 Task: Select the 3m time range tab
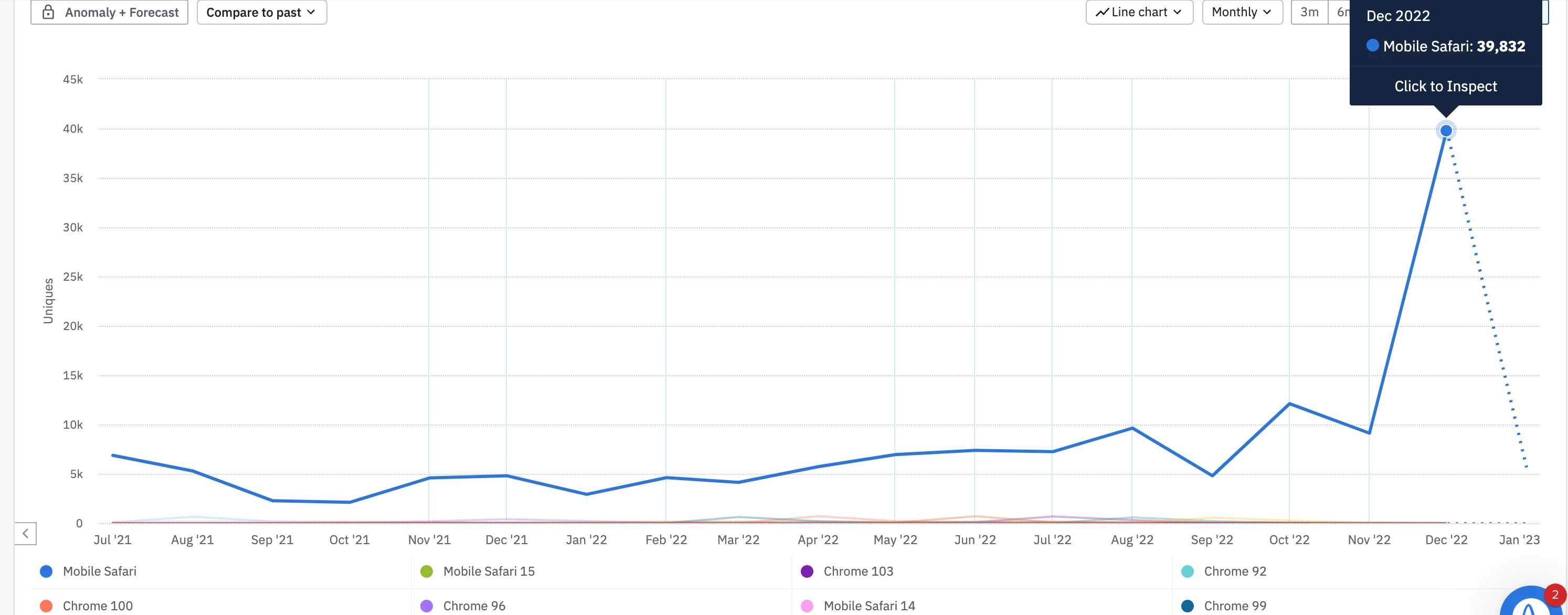click(1309, 12)
